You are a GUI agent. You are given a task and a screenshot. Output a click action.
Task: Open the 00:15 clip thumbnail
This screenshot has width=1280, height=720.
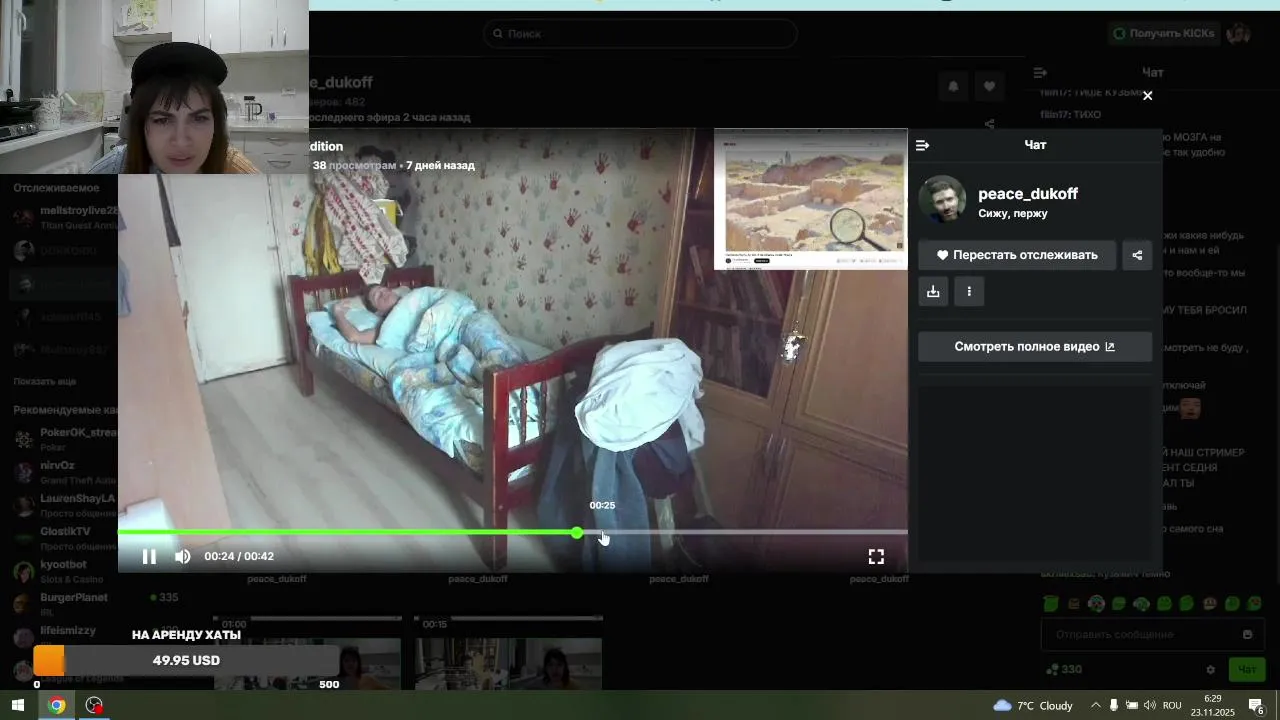point(508,652)
